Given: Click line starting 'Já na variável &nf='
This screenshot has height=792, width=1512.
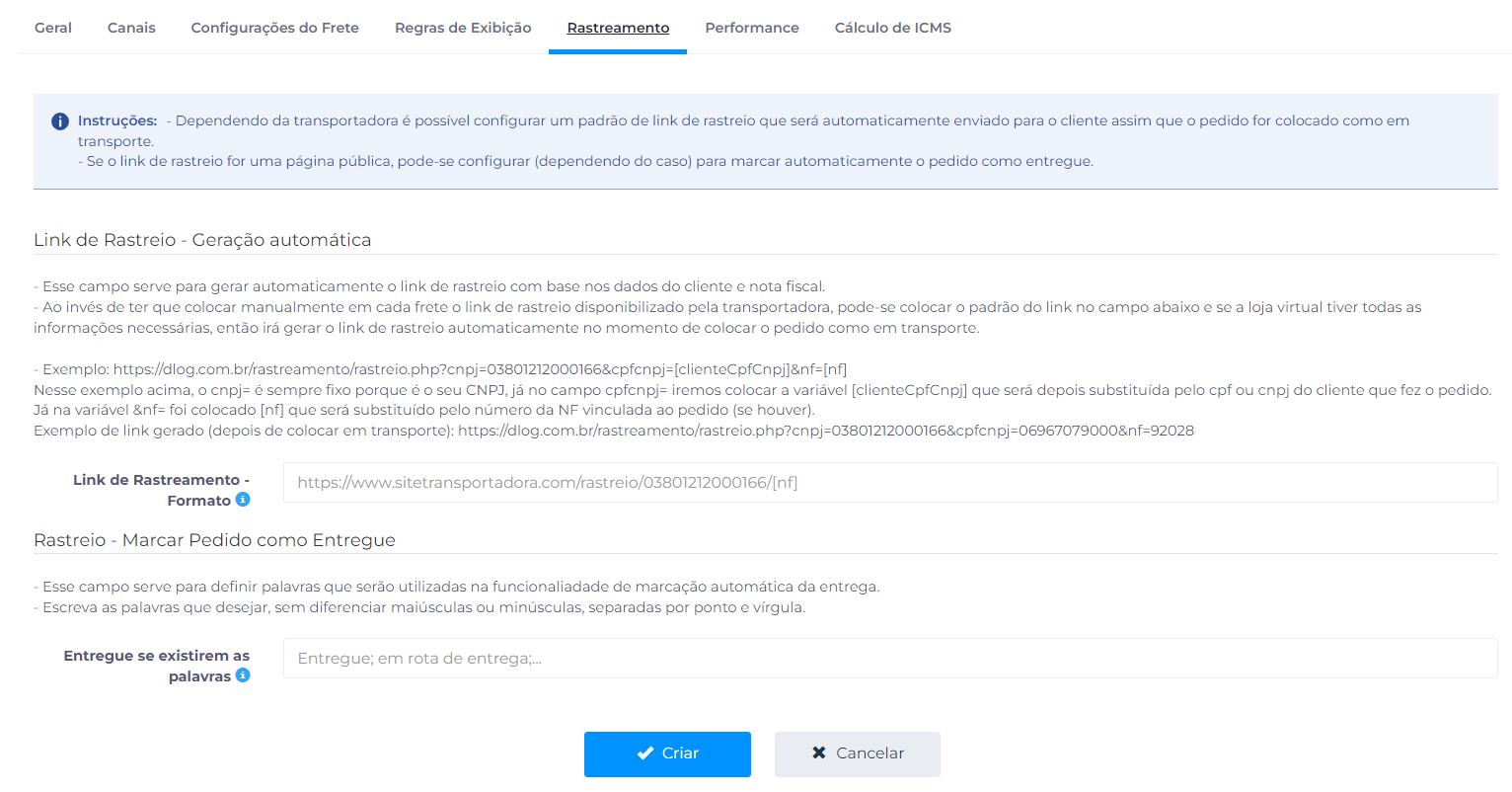Looking at the screenshot, I should [424, 410].
